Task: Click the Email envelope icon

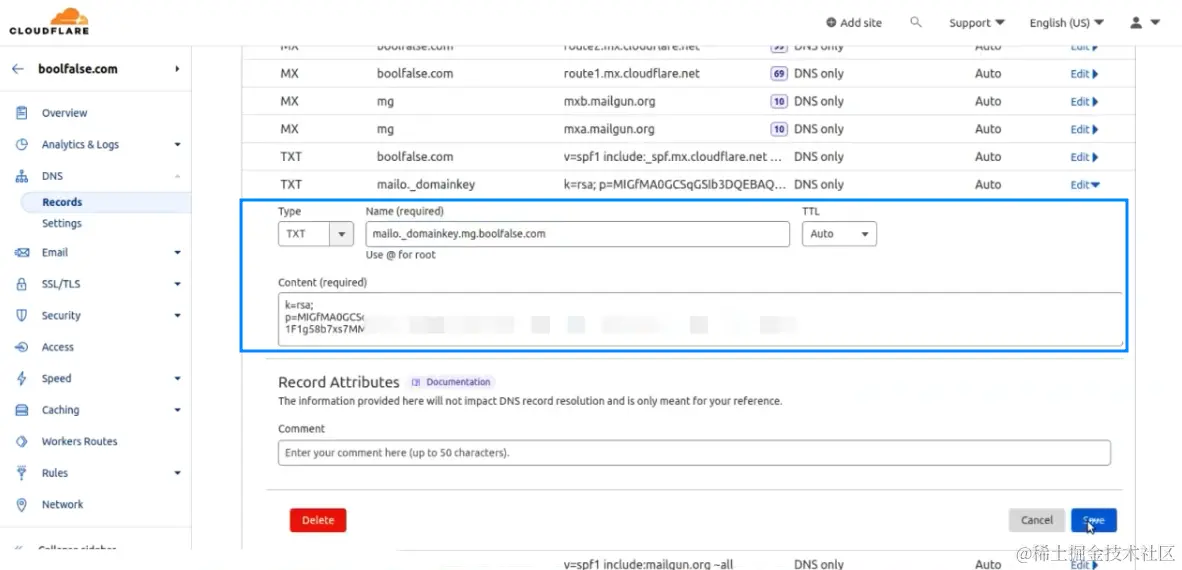Action: click(x=22, y=253)
